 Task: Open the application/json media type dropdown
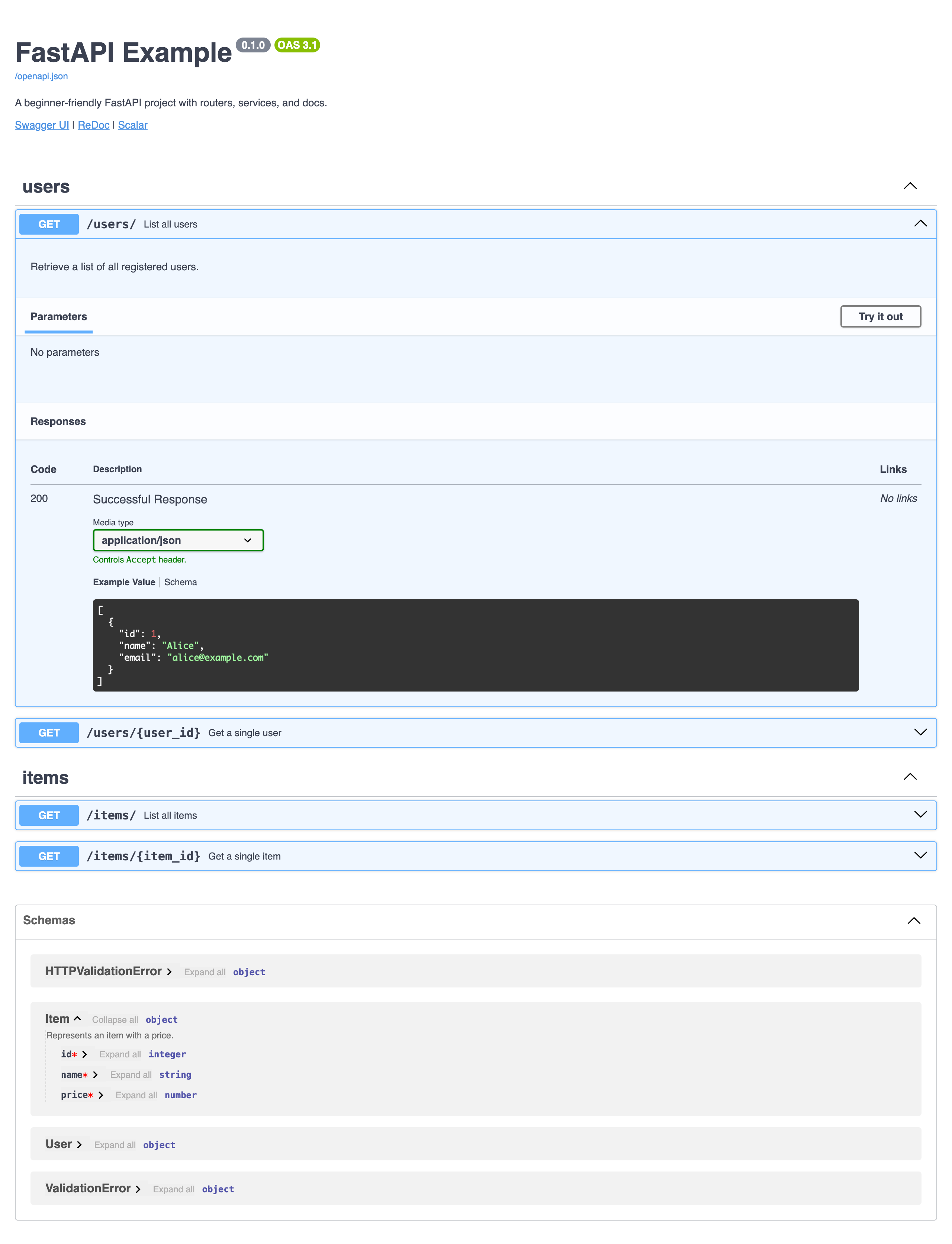click(178, 540)
